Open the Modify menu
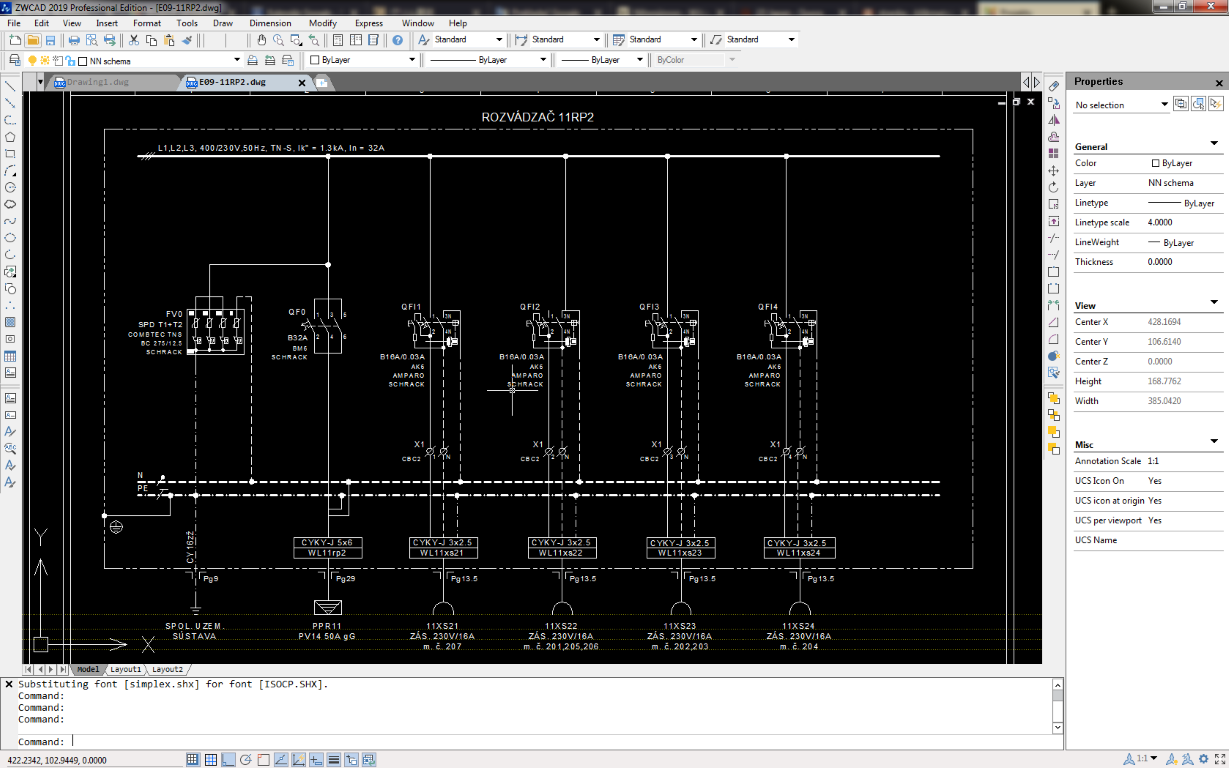Viewport: 1229px width, 768px height. point(323,23)
